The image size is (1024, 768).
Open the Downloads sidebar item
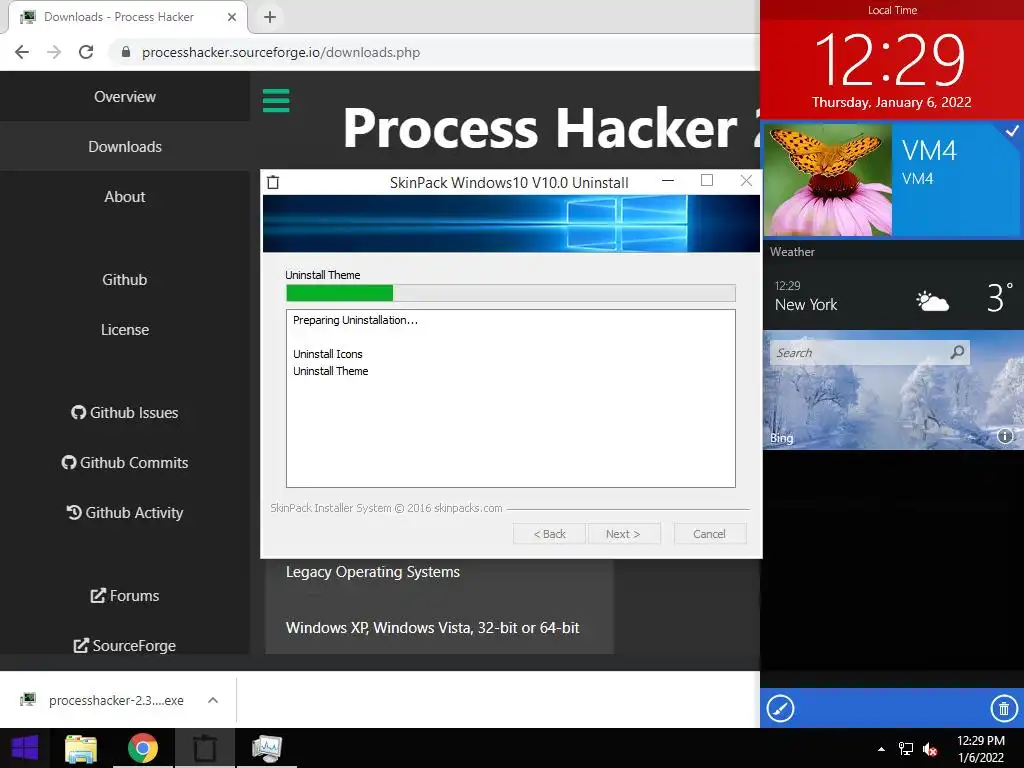(125, 146)
